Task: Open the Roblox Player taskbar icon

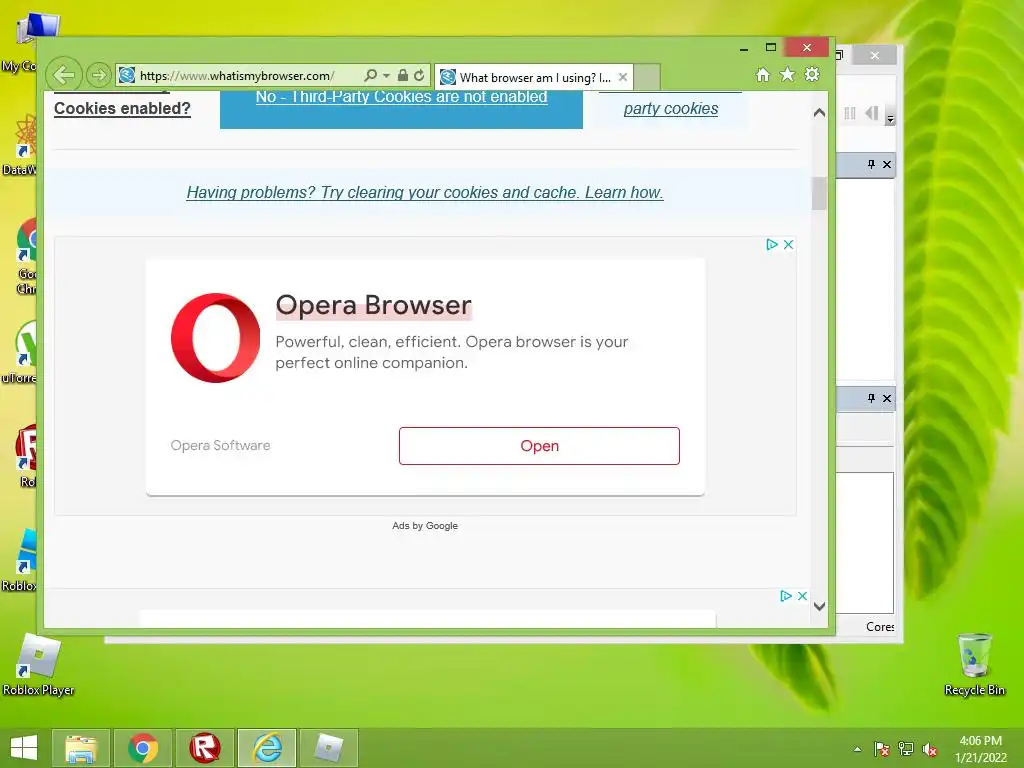Action: click(x=328, y=748)
